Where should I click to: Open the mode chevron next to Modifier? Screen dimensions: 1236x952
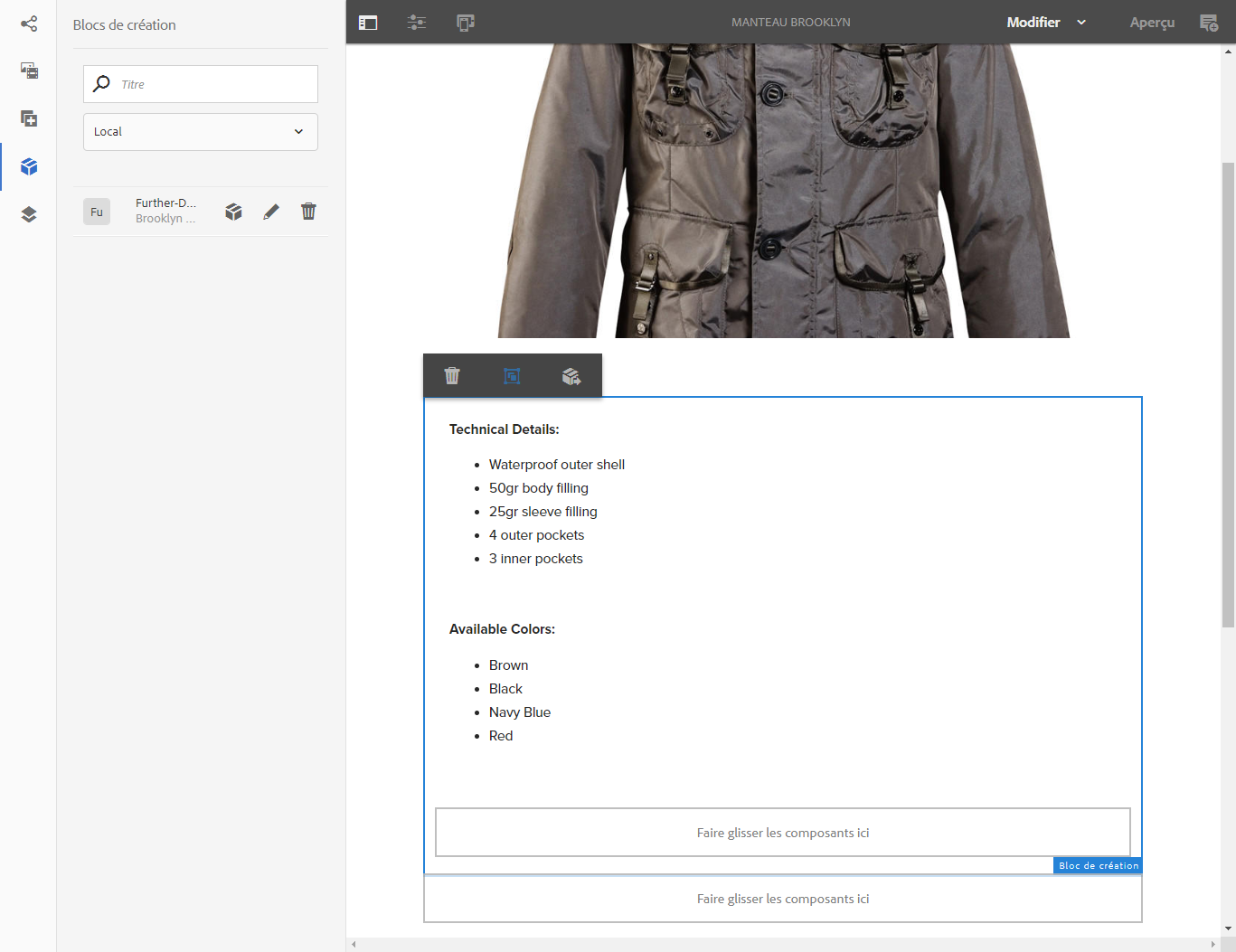tap(1081, 23)
